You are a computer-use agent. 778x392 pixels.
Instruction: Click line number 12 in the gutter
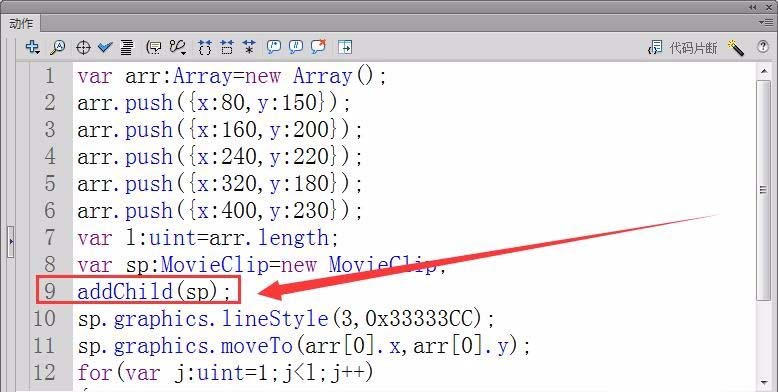(x=44, y=372)
